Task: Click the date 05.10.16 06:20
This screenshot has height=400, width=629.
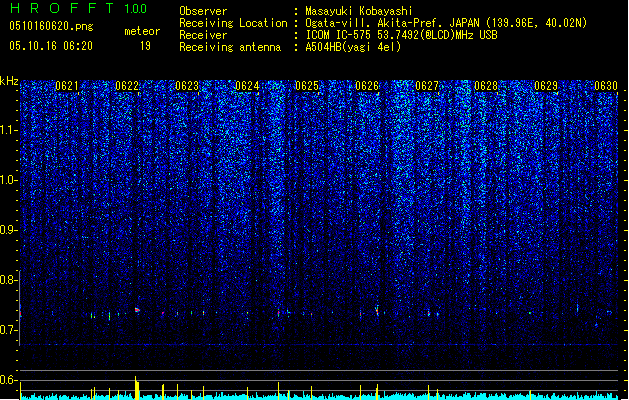Action: [x=51, y=46]
